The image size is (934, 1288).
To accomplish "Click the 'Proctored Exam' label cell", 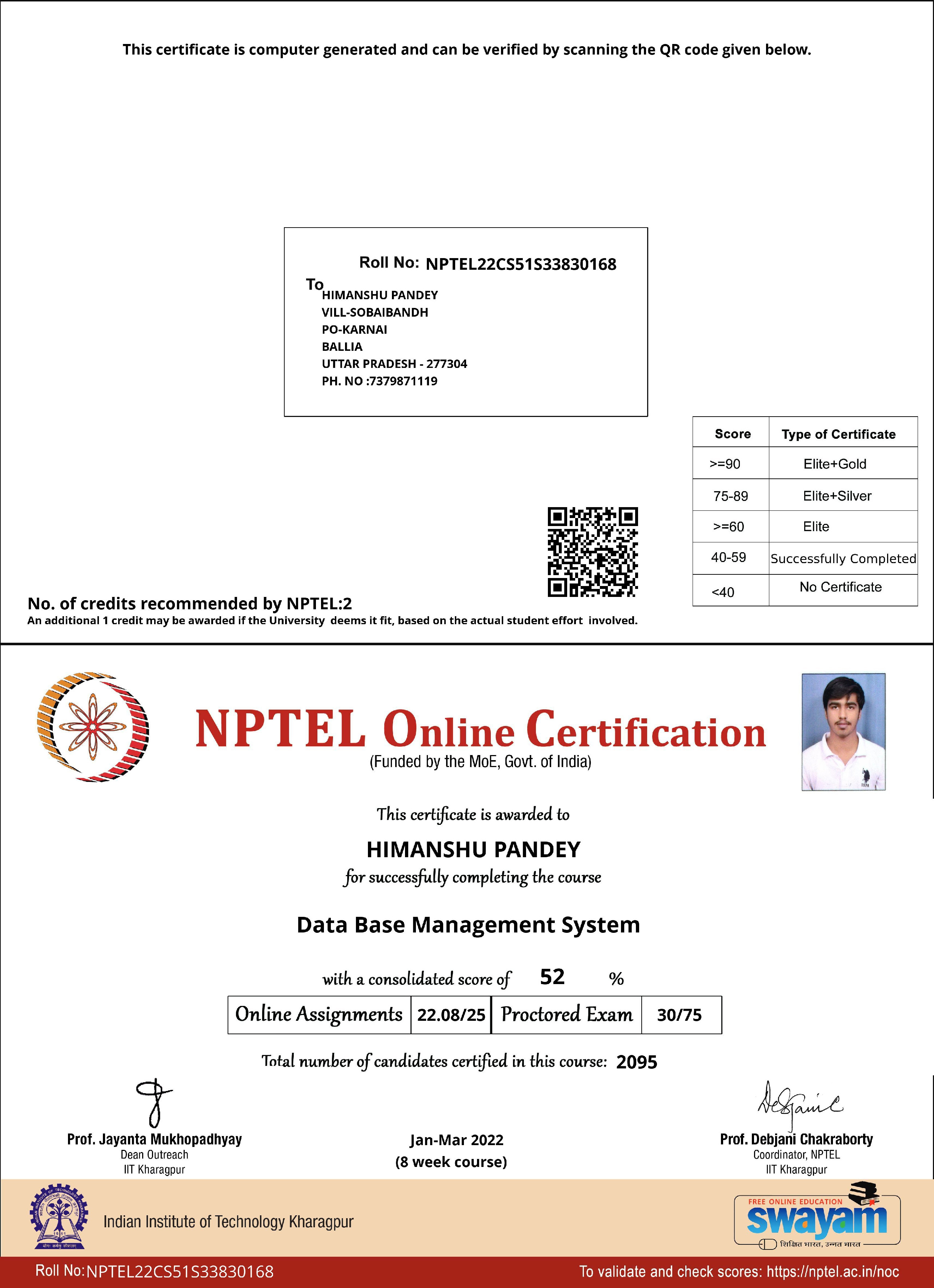I will [x=567, y=1015].
